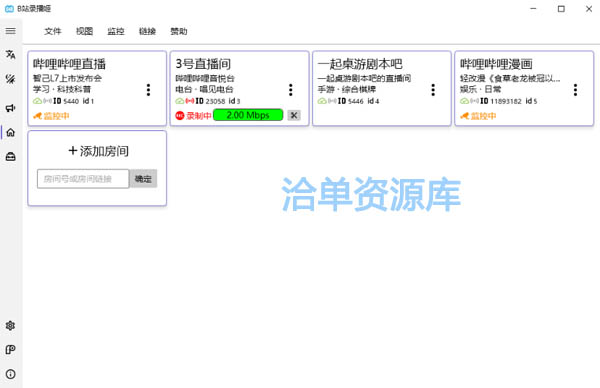Maximize the 录播姬 window
This screenshot has width=600, height=388.
pos(561,8)
